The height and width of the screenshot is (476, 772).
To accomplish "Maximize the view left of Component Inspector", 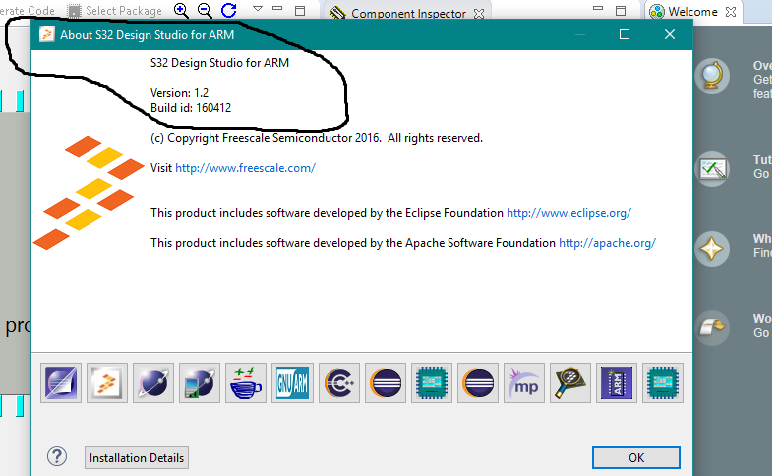I will [x=300, y=11].
